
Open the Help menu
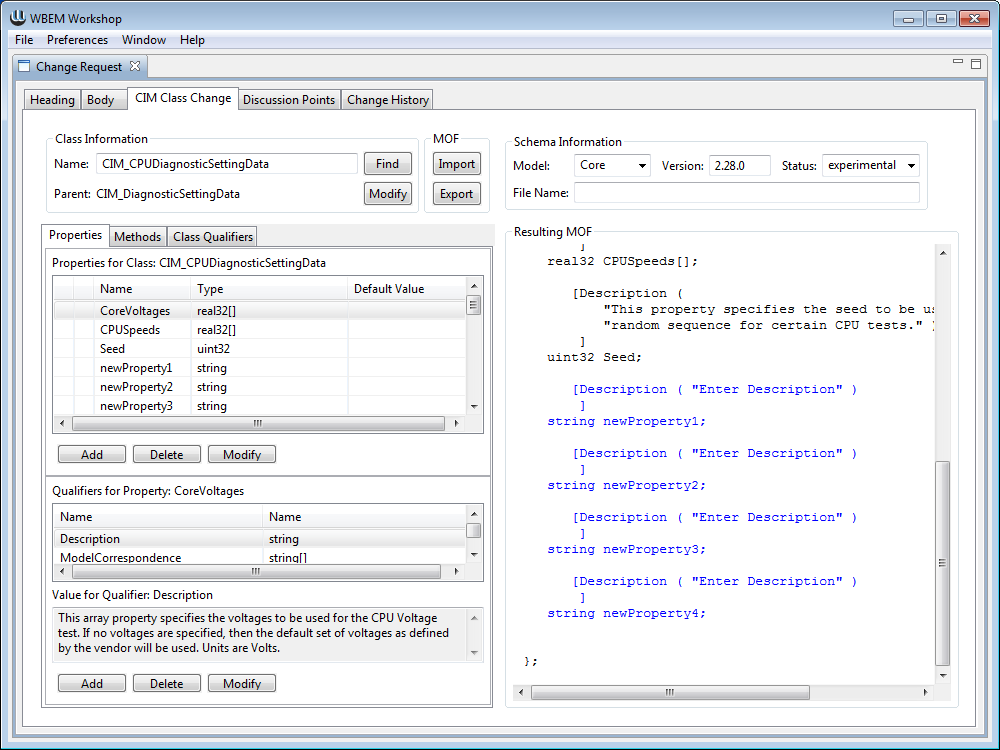[192, 40]
